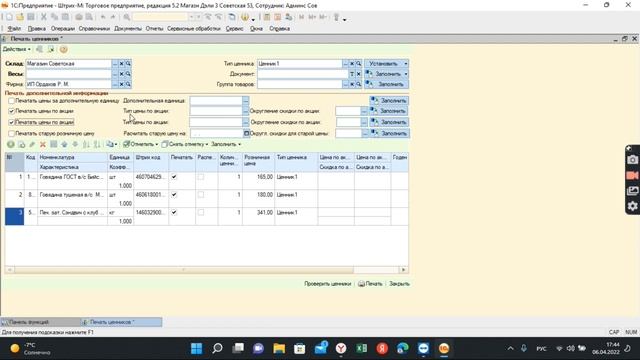640x360 pixels.
Task: Click the Проверить ценники button
Action: click(x=327, y=284)
